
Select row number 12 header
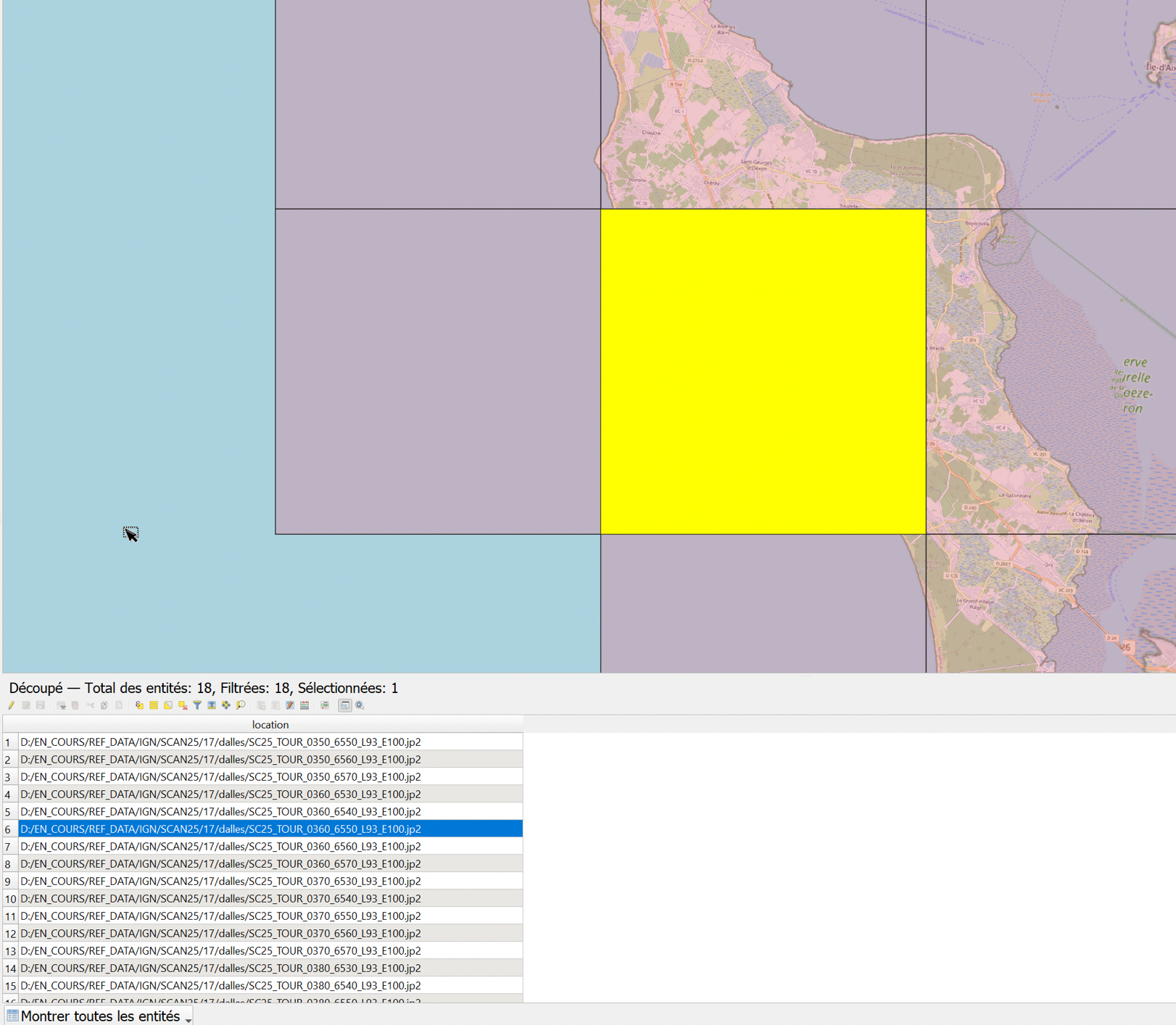pyautogui.click(x=9, y=934)
